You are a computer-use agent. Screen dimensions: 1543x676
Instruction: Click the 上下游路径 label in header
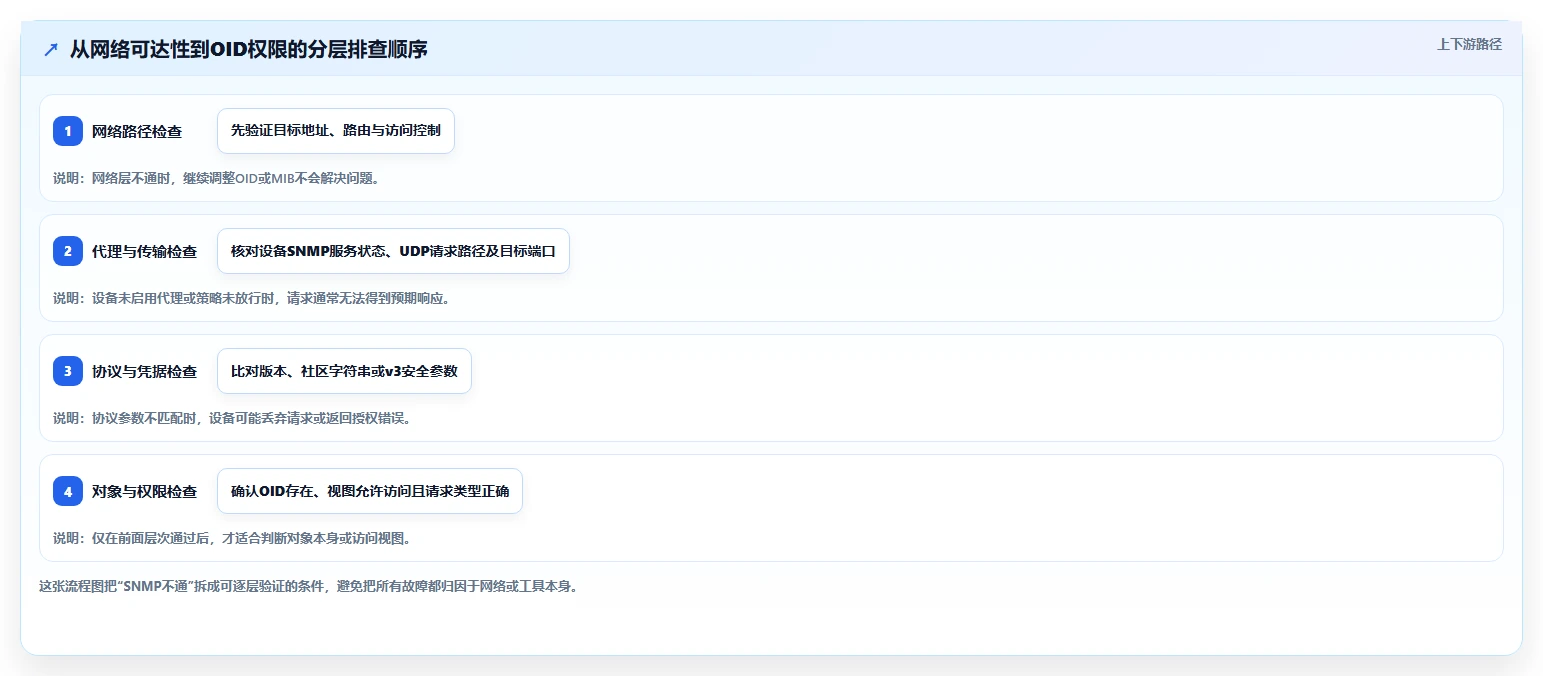pos(1469,44)
